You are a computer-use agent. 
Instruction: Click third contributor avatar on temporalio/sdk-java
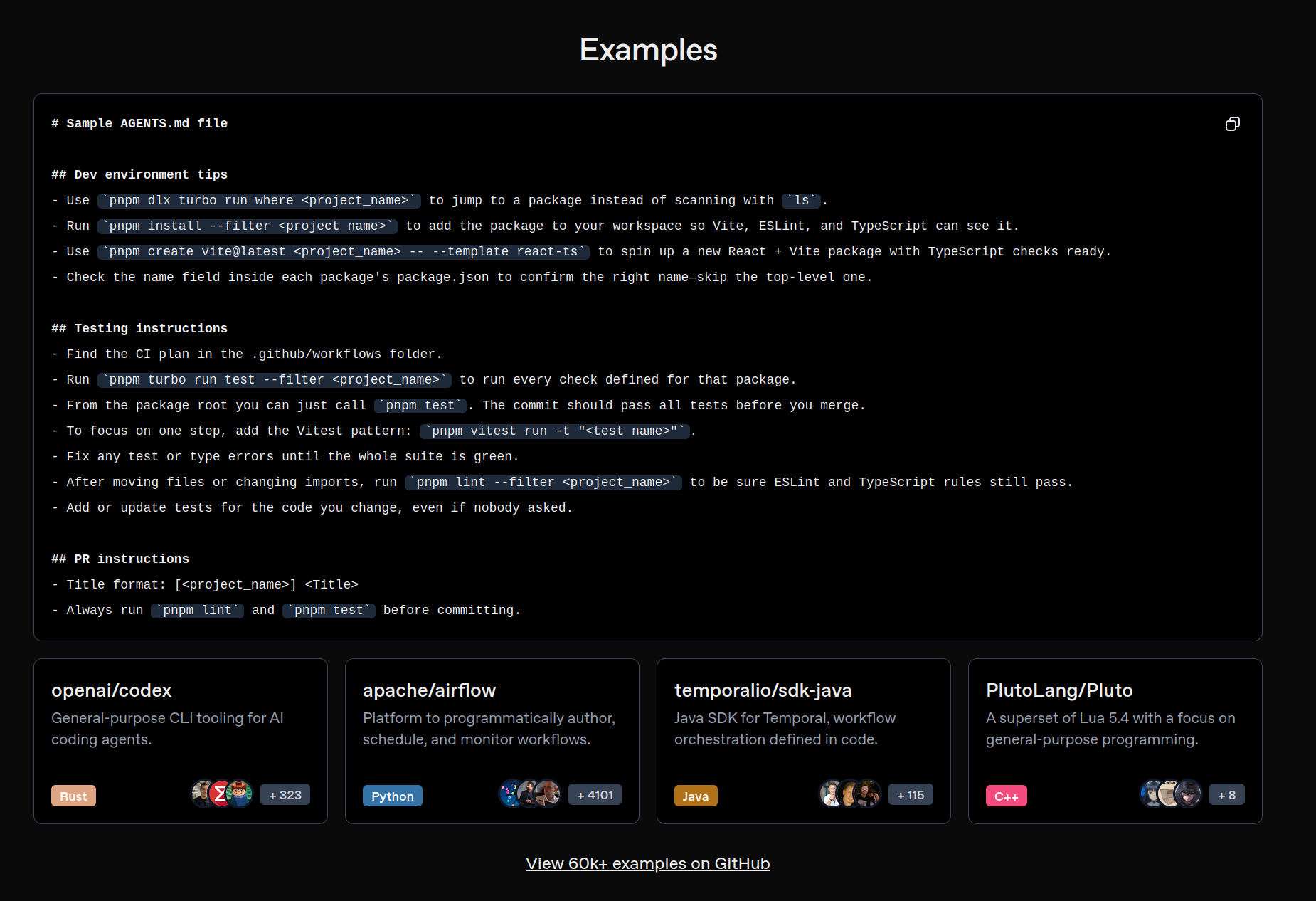pos(868,794)
